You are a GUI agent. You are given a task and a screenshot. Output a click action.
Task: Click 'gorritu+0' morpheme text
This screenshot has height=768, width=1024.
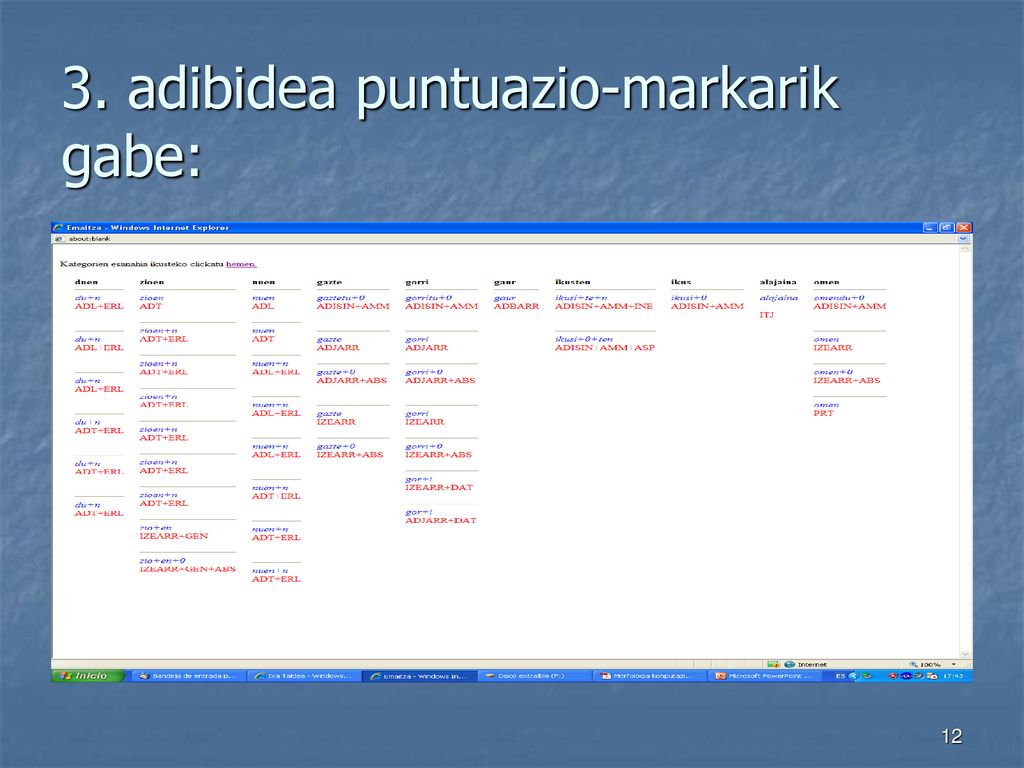coord(428,298)
